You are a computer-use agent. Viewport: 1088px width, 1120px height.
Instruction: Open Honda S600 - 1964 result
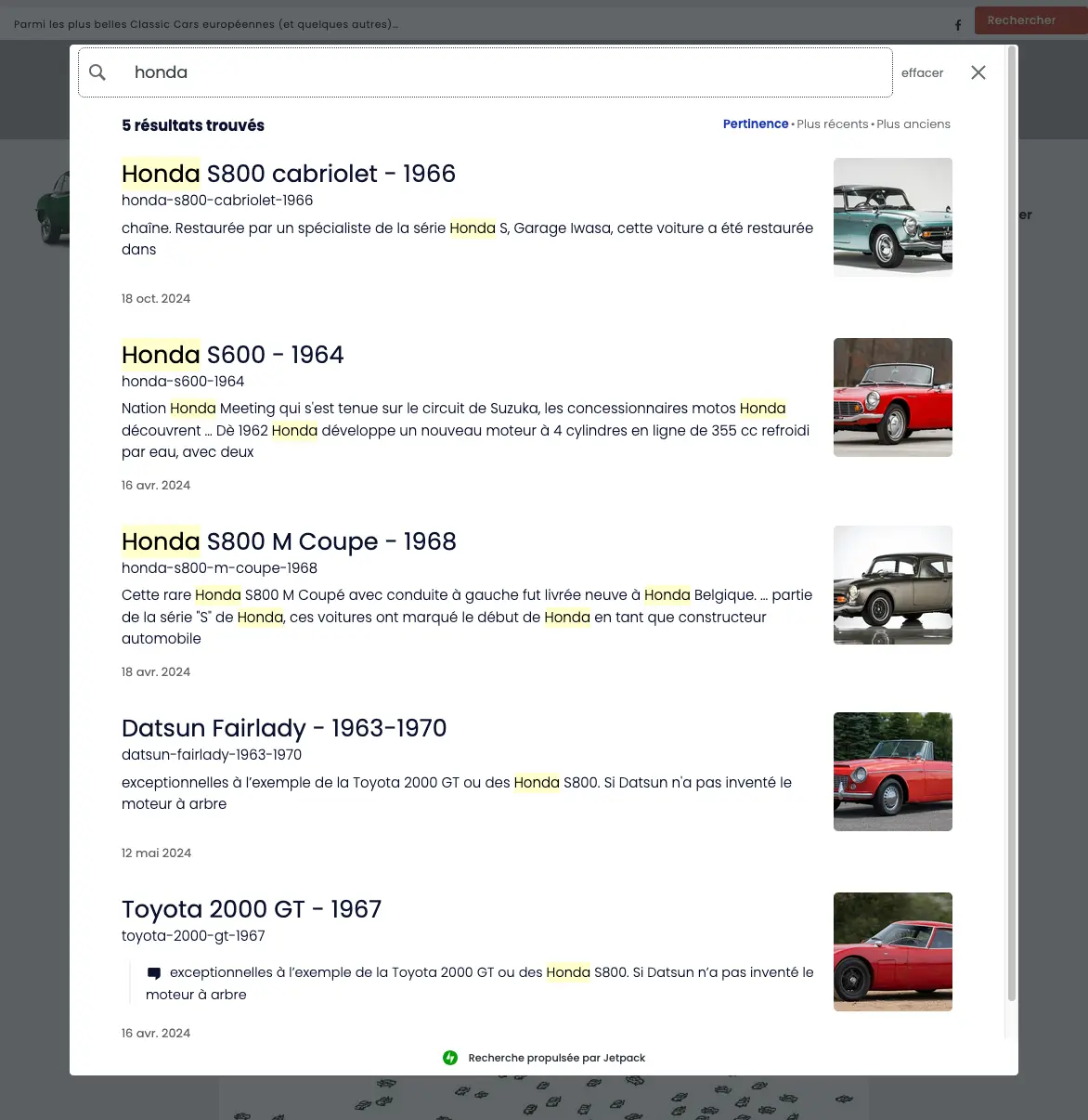[233, 355]
